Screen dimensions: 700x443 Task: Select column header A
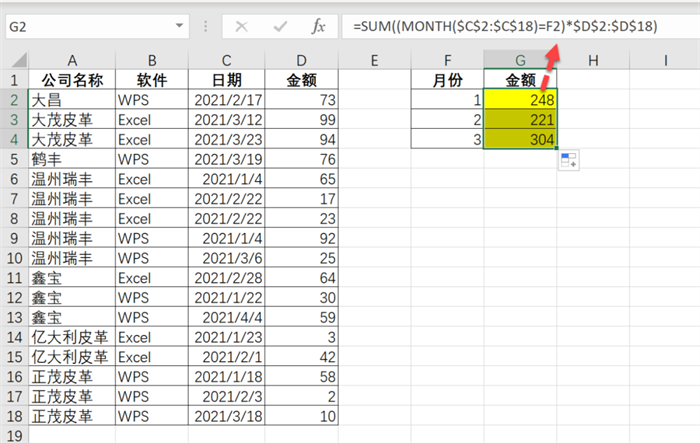pyautogui.click(x=72, y=60)
